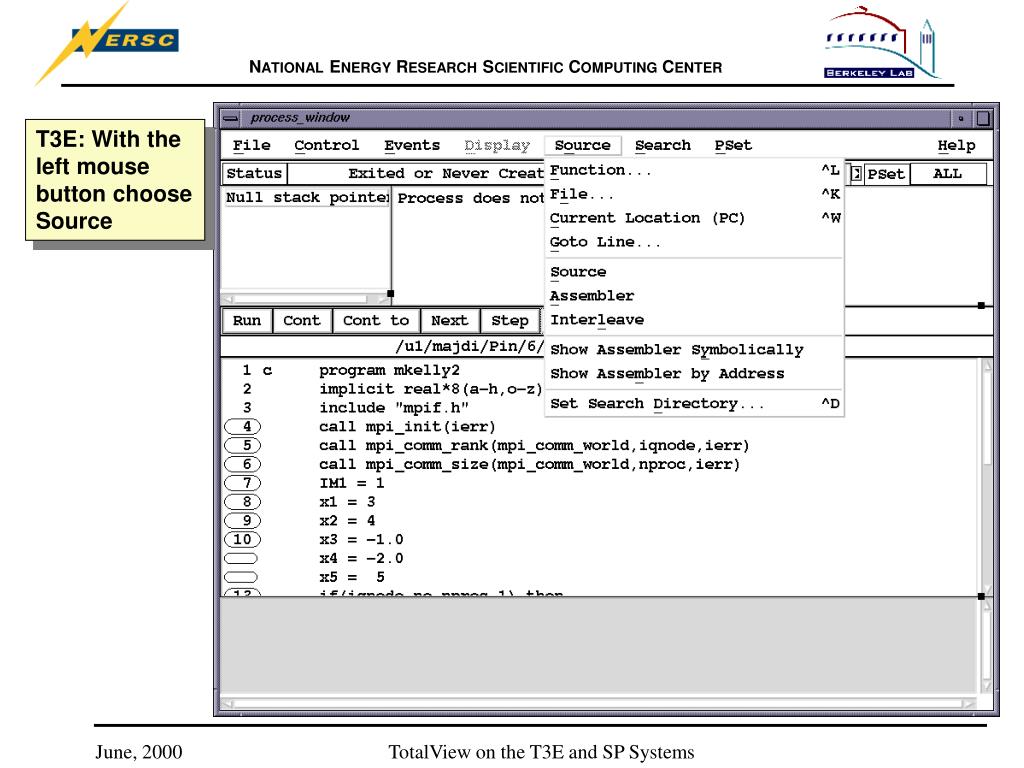1024x768 pixels.
Task: Click the Cont to button
Action: pos(376,321)
